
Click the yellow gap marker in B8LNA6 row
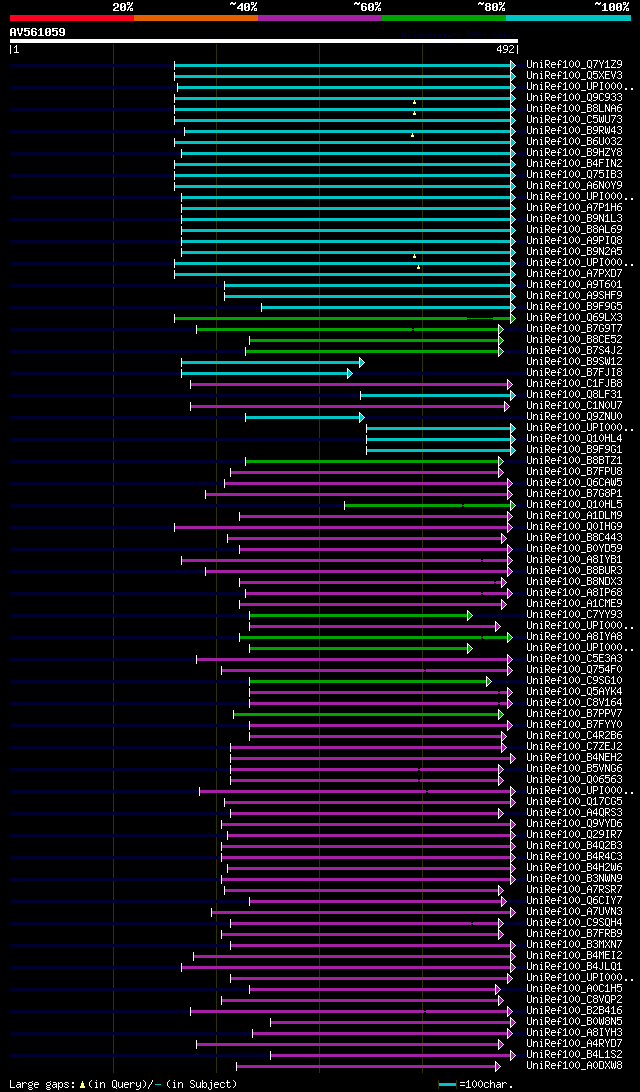pos(414,112)
